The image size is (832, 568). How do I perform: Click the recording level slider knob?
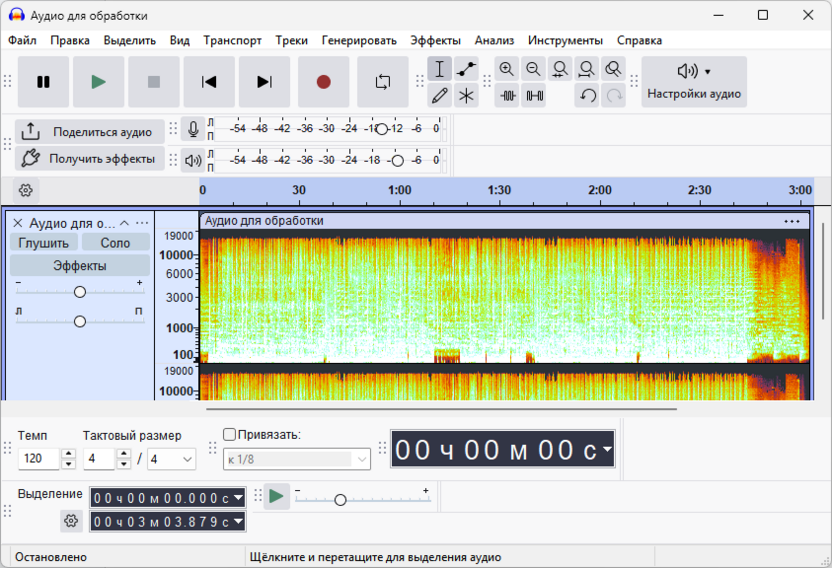click(x=382, y=129)
